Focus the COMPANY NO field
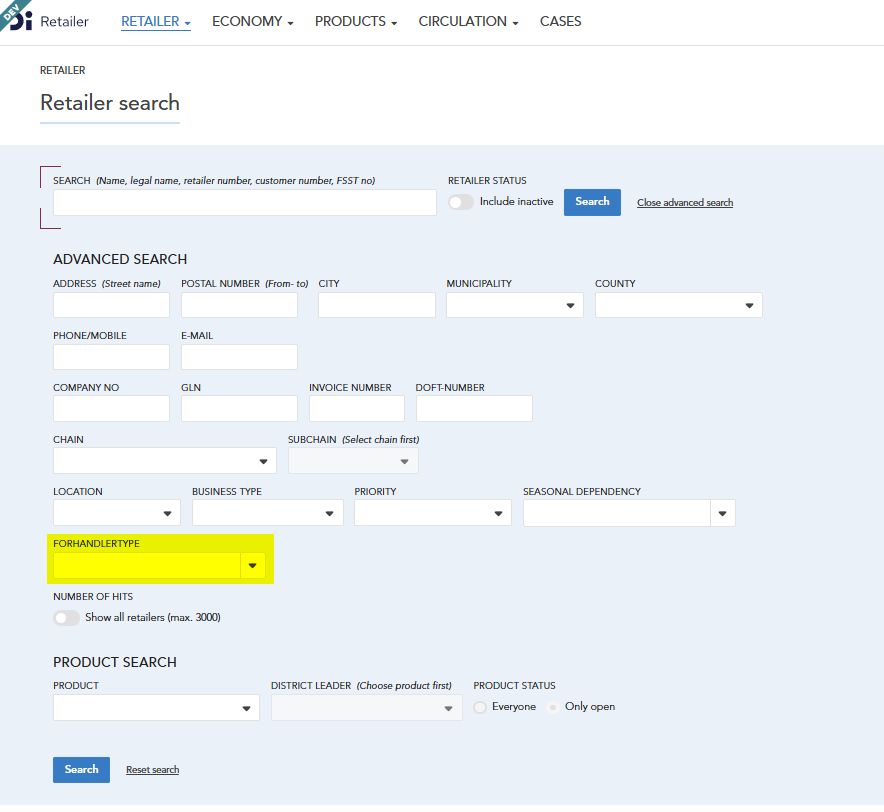Screen dimensions: 884x812 coord(111,408)
